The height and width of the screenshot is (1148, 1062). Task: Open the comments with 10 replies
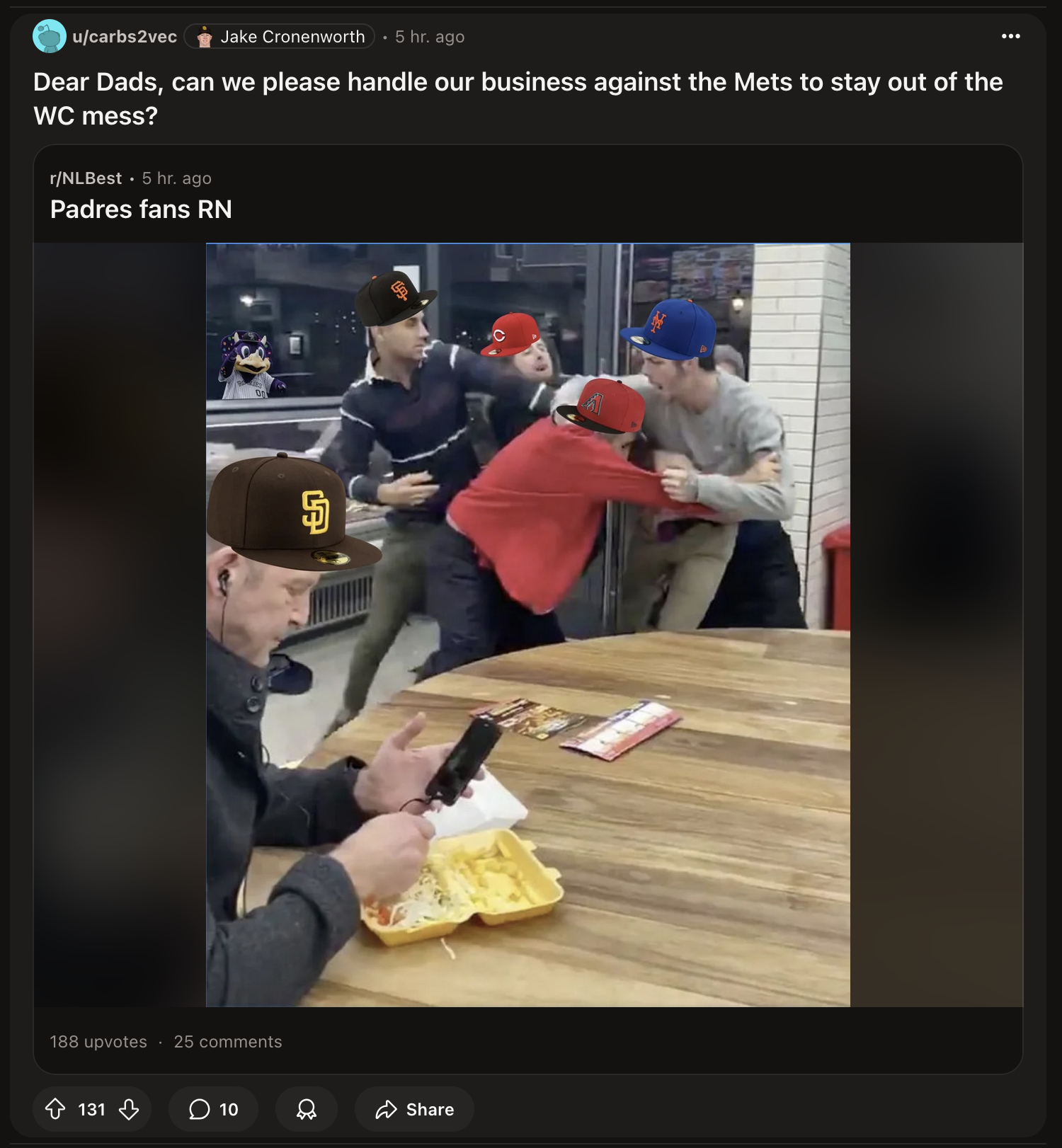point(213,1109)
